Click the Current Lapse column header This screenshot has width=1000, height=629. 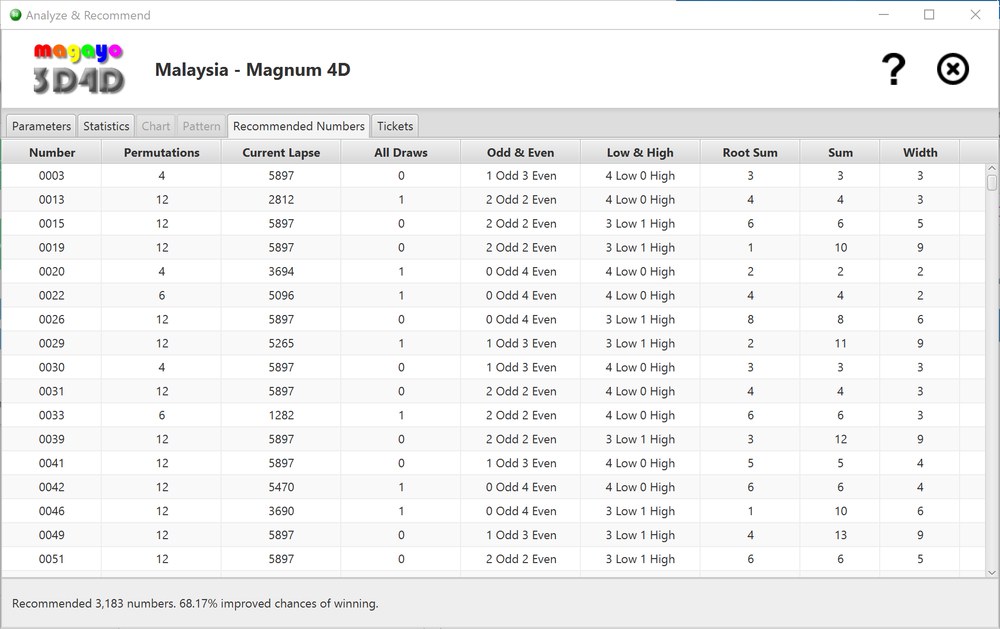click(x=281, y=152)
